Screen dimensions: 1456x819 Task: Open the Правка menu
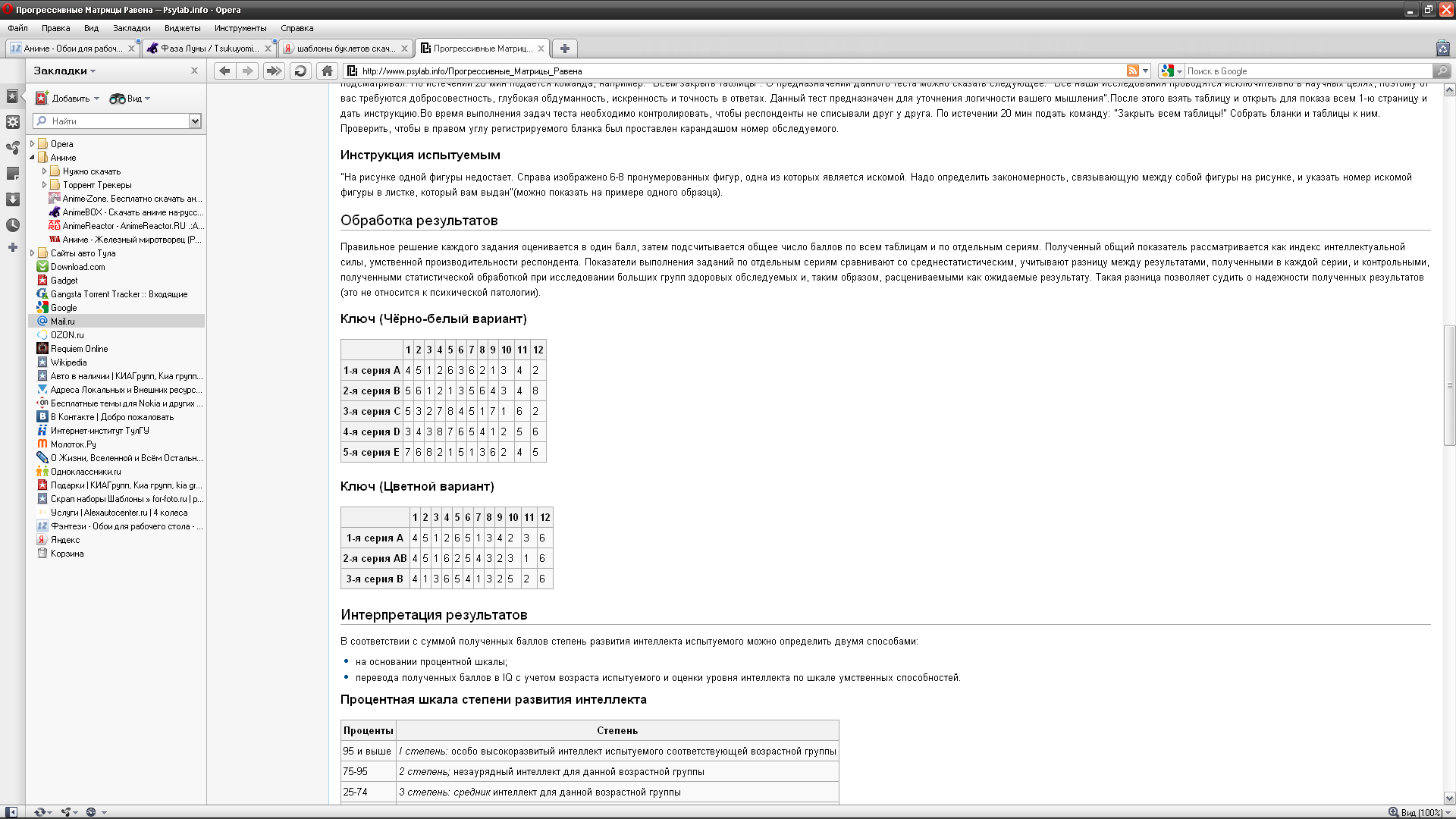coord(56,28)
